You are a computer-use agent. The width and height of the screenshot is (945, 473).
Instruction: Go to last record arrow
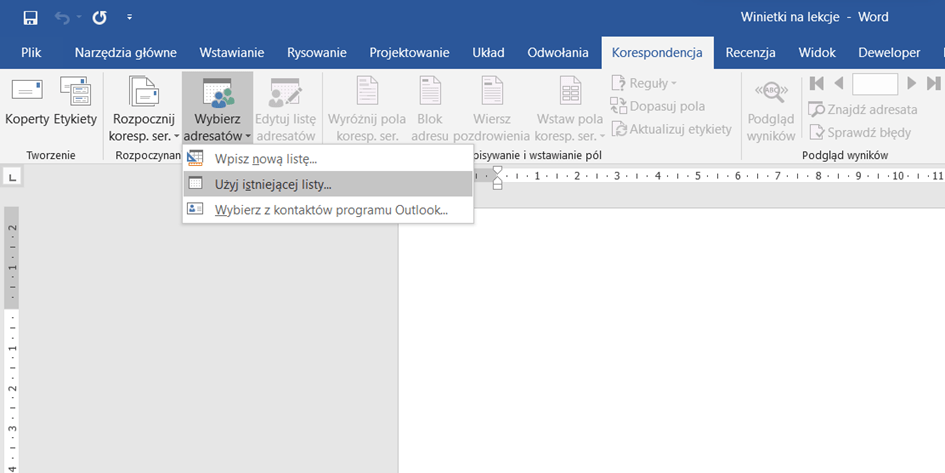tap(933, 84)
